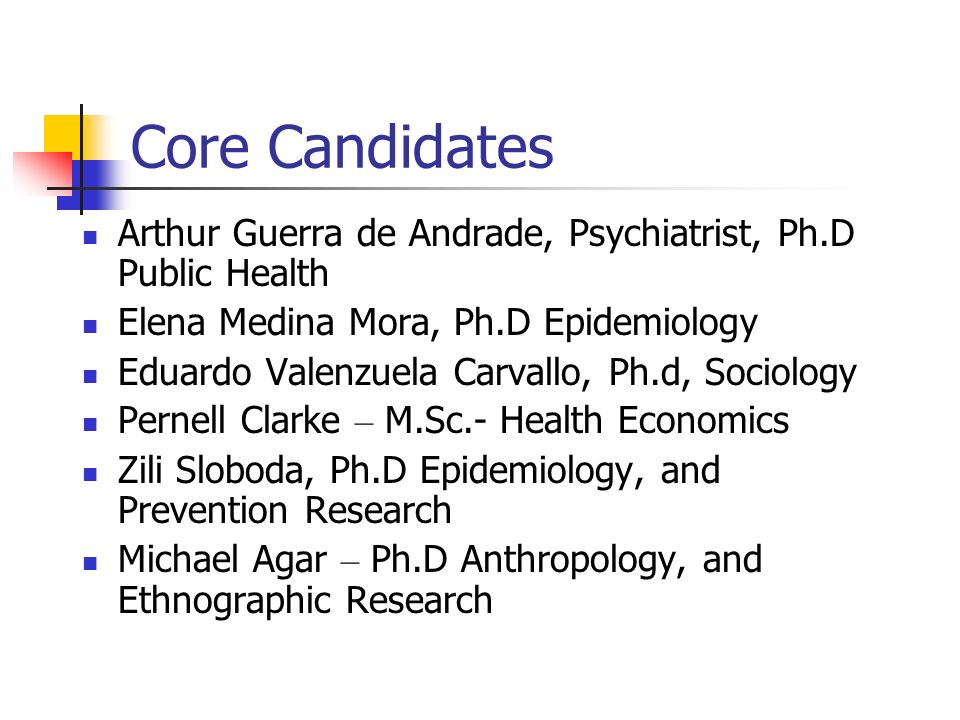Screen dimensions: 960x720
Task: Click the Public Health text line
Action: tap(223, 274)
